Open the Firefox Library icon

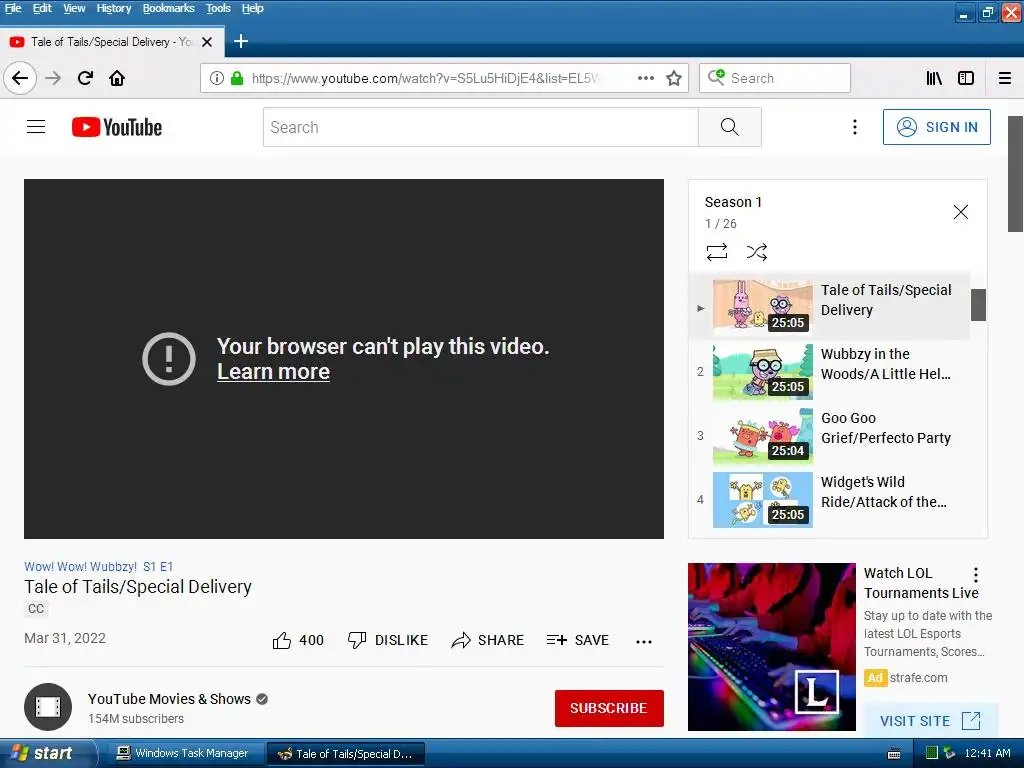click(x=934, y=78)
